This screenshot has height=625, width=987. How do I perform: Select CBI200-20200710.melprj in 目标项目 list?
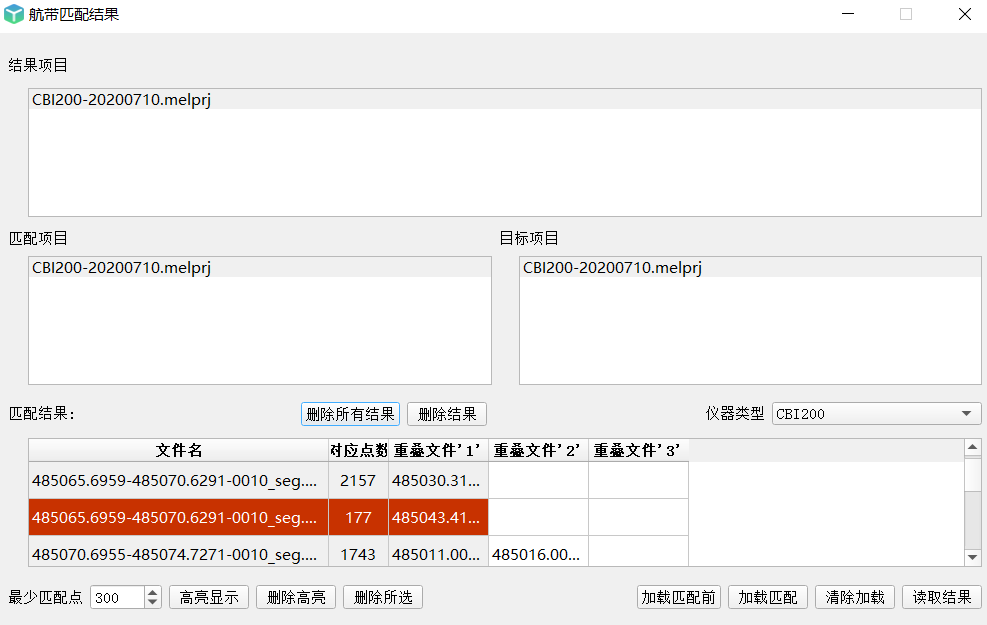pos(750,267)
